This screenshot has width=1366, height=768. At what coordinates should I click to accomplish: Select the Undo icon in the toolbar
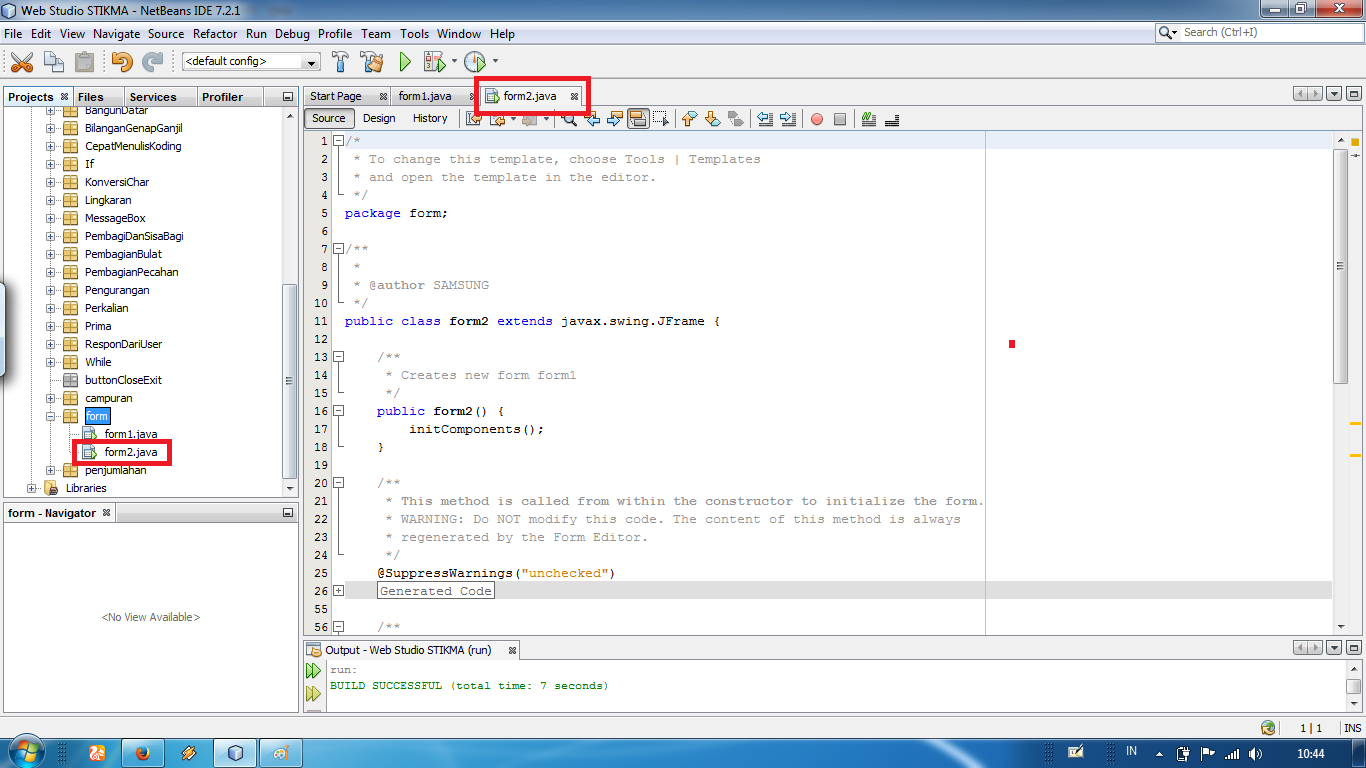(x=120, y=61)
